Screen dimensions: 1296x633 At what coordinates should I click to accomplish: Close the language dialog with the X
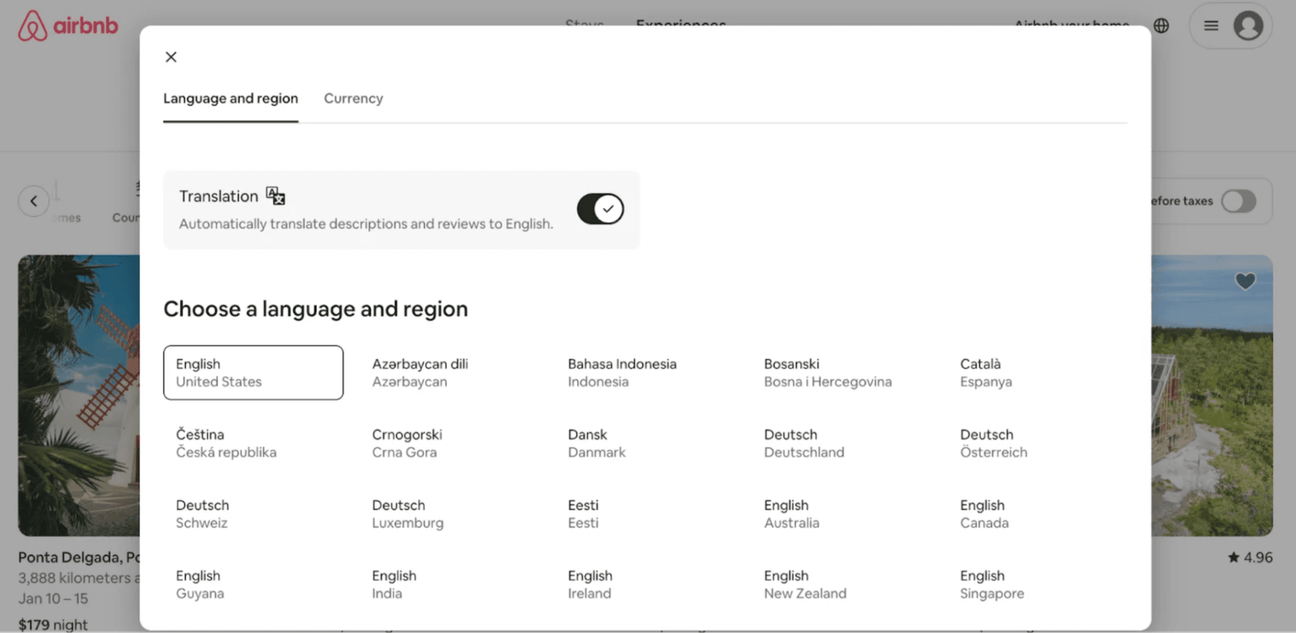pyautogui.click(x=170, y=57)
